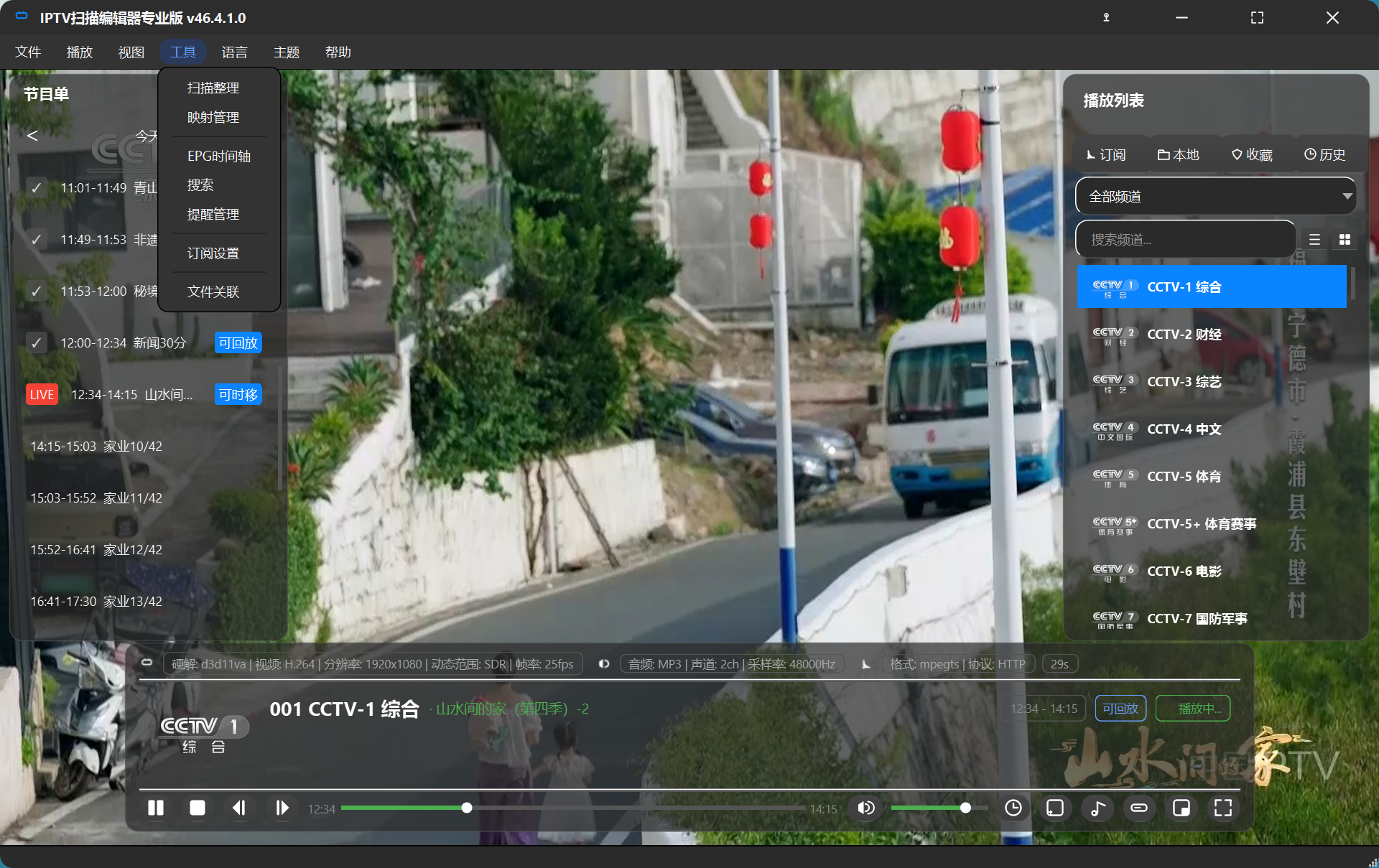Toggle reminder checkbox for 11:01-11:49 program
This screenshot has height=868, width=1379.
click(37, 188)
